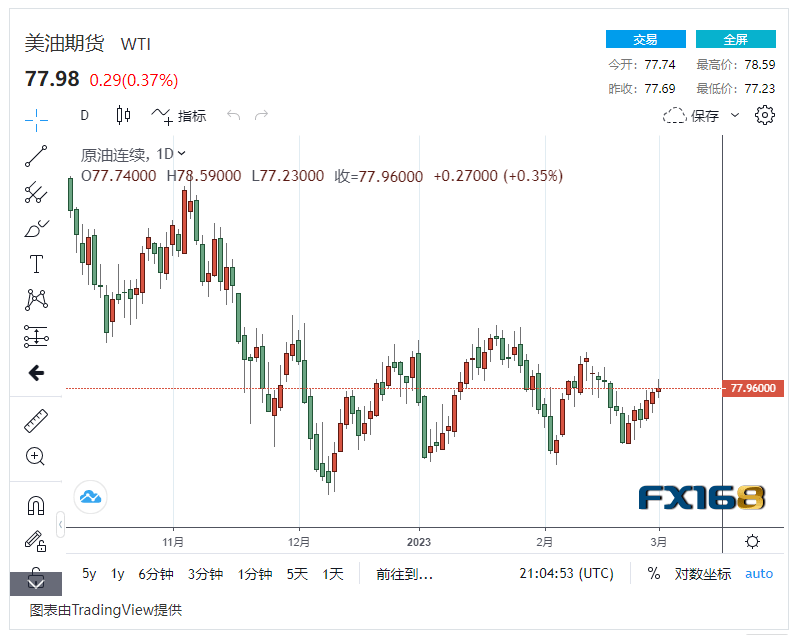Pick the brush drawing tool

[36, 228]
